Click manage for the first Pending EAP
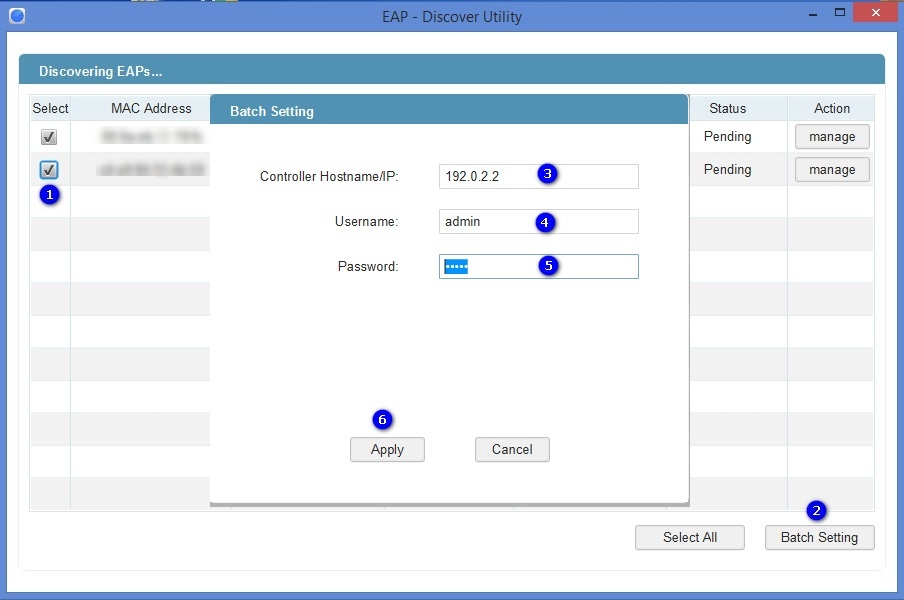The width and height of the screenshot is (904, 600). (832, 136)
